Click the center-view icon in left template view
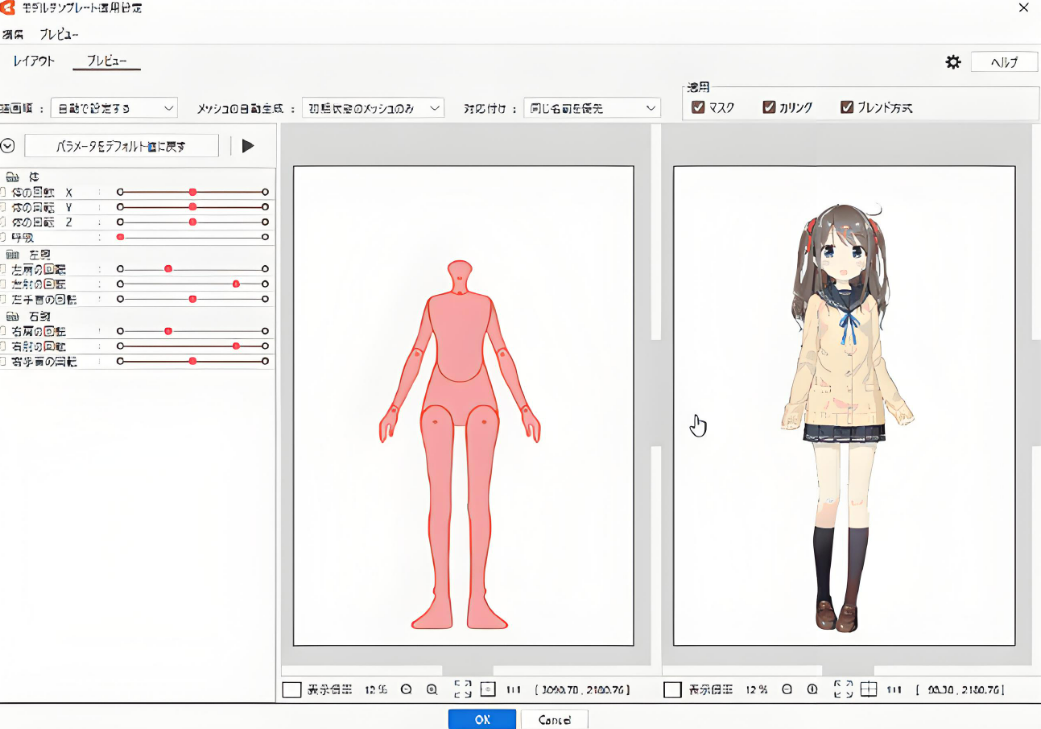This screenshot has width=1041, height=729. tap(488, 689)
